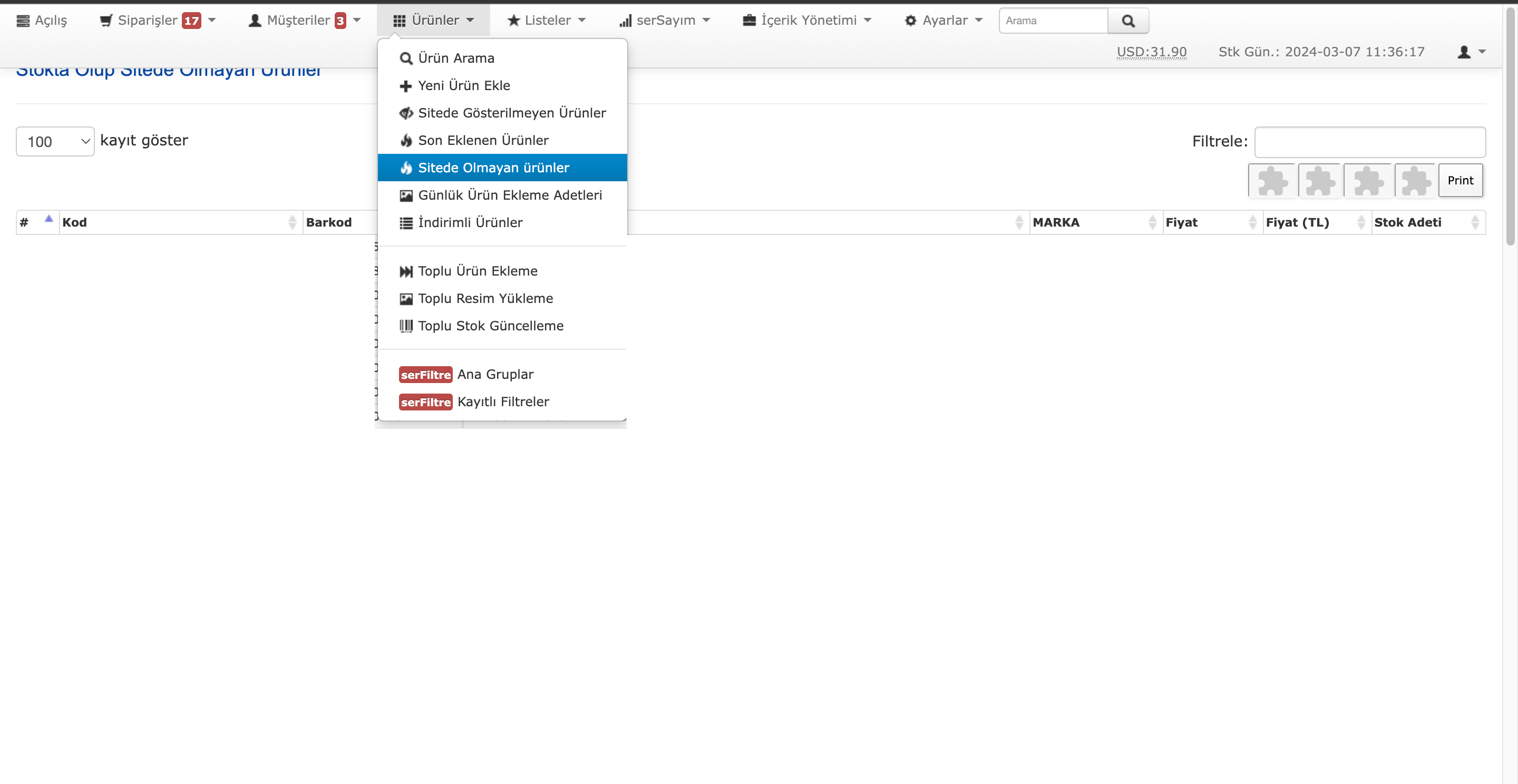The width and height of the screenshot is (1518, 784).
Task: Click the fourth puzzle-piece export button
Action: point(1415,180)
